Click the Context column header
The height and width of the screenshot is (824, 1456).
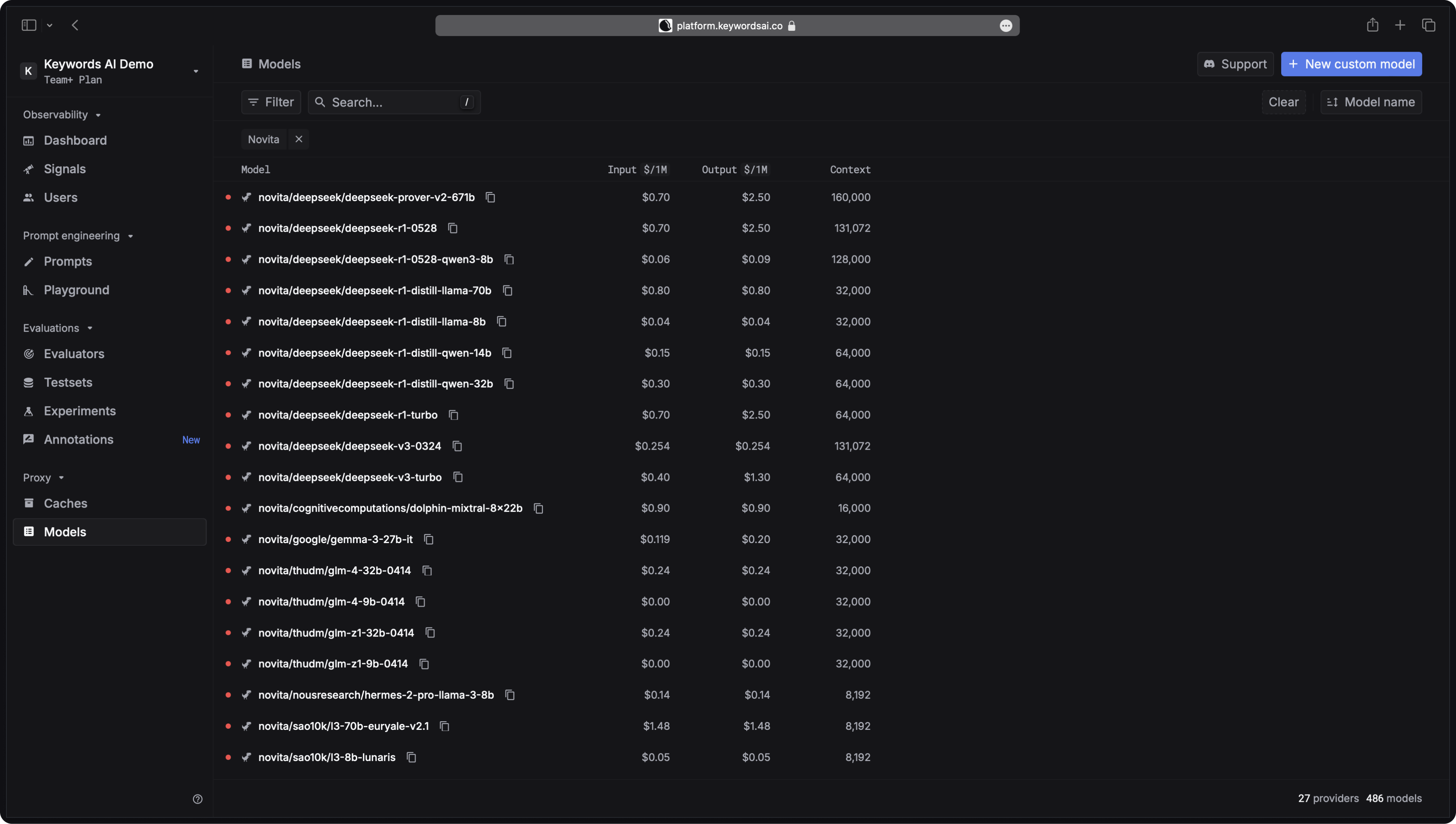850,170
